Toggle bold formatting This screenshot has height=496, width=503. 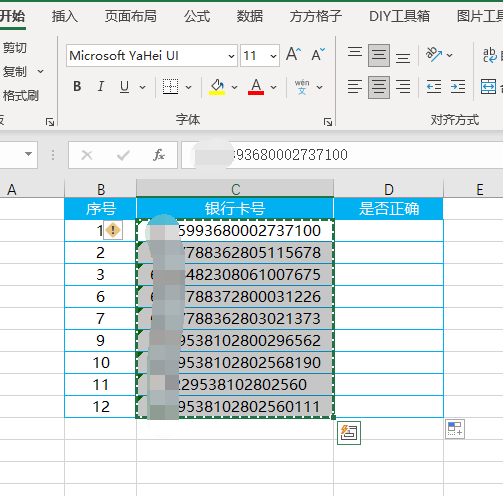pyautogui.click(x=77, y=87)
